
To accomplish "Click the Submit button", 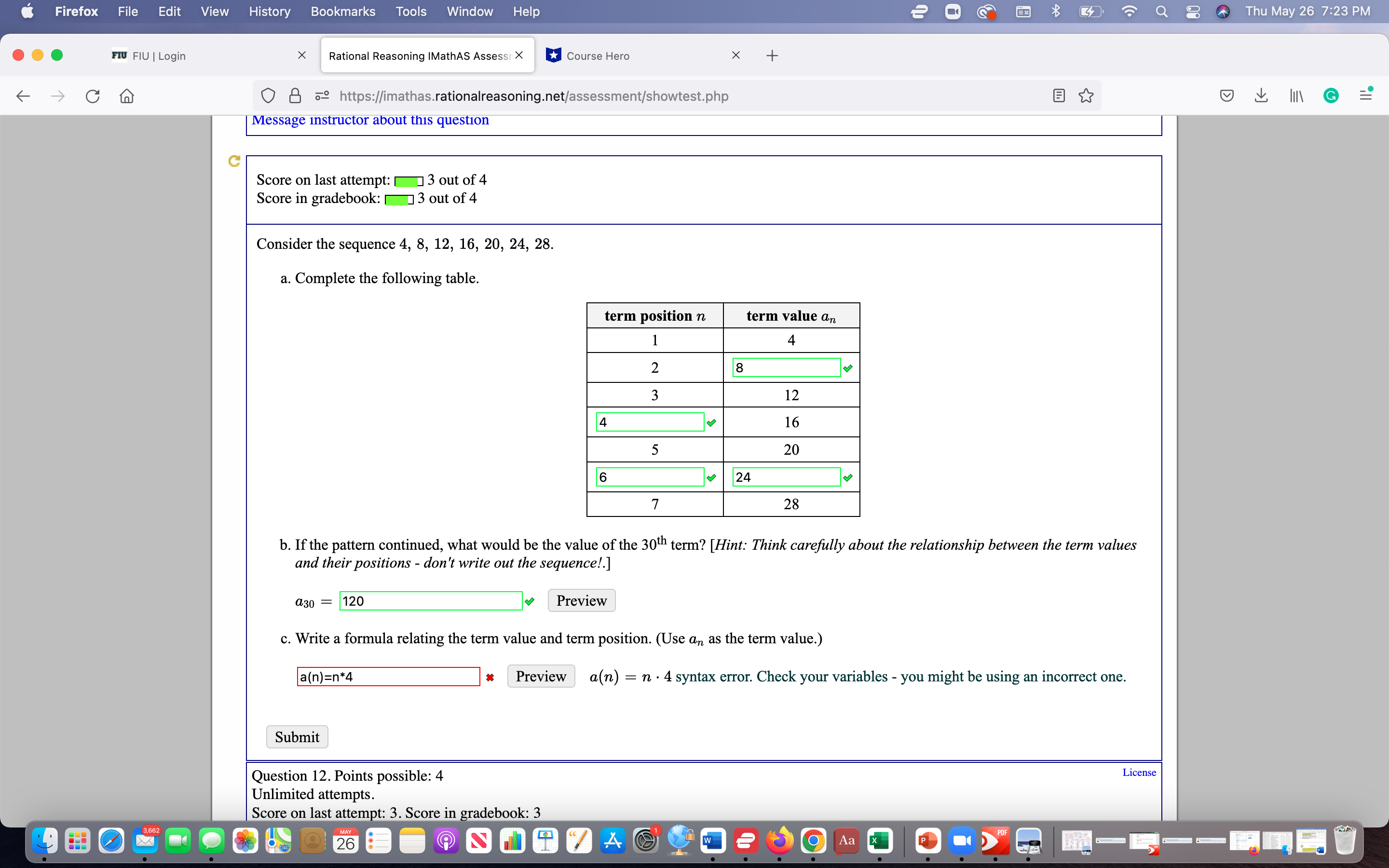I will [x=297, y=736].
